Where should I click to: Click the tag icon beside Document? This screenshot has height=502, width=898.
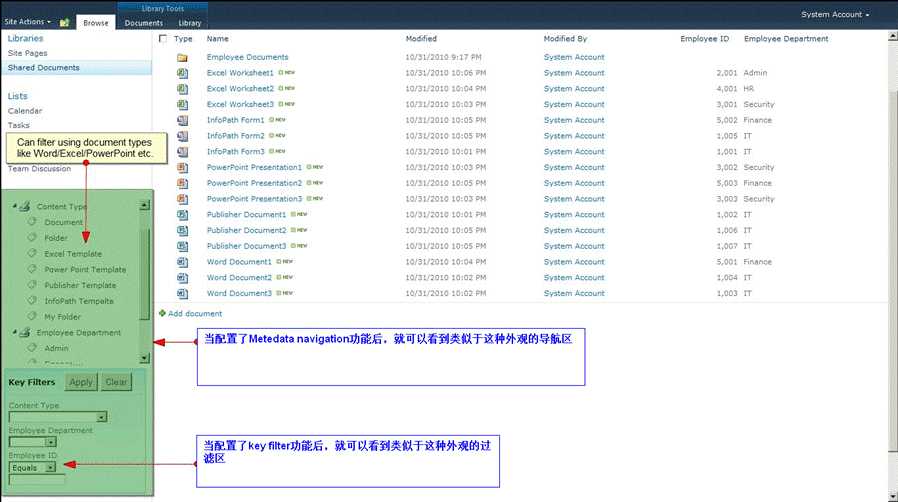32,222
